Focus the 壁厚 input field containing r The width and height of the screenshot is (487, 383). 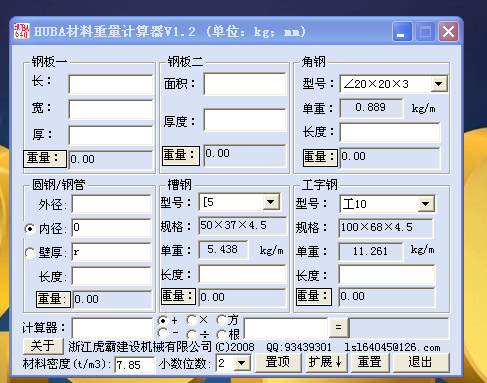click(112, 252)
